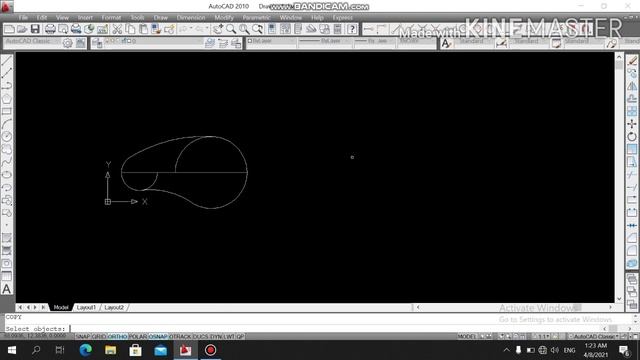Toggle LWT lineweight display

pos(229,337)
